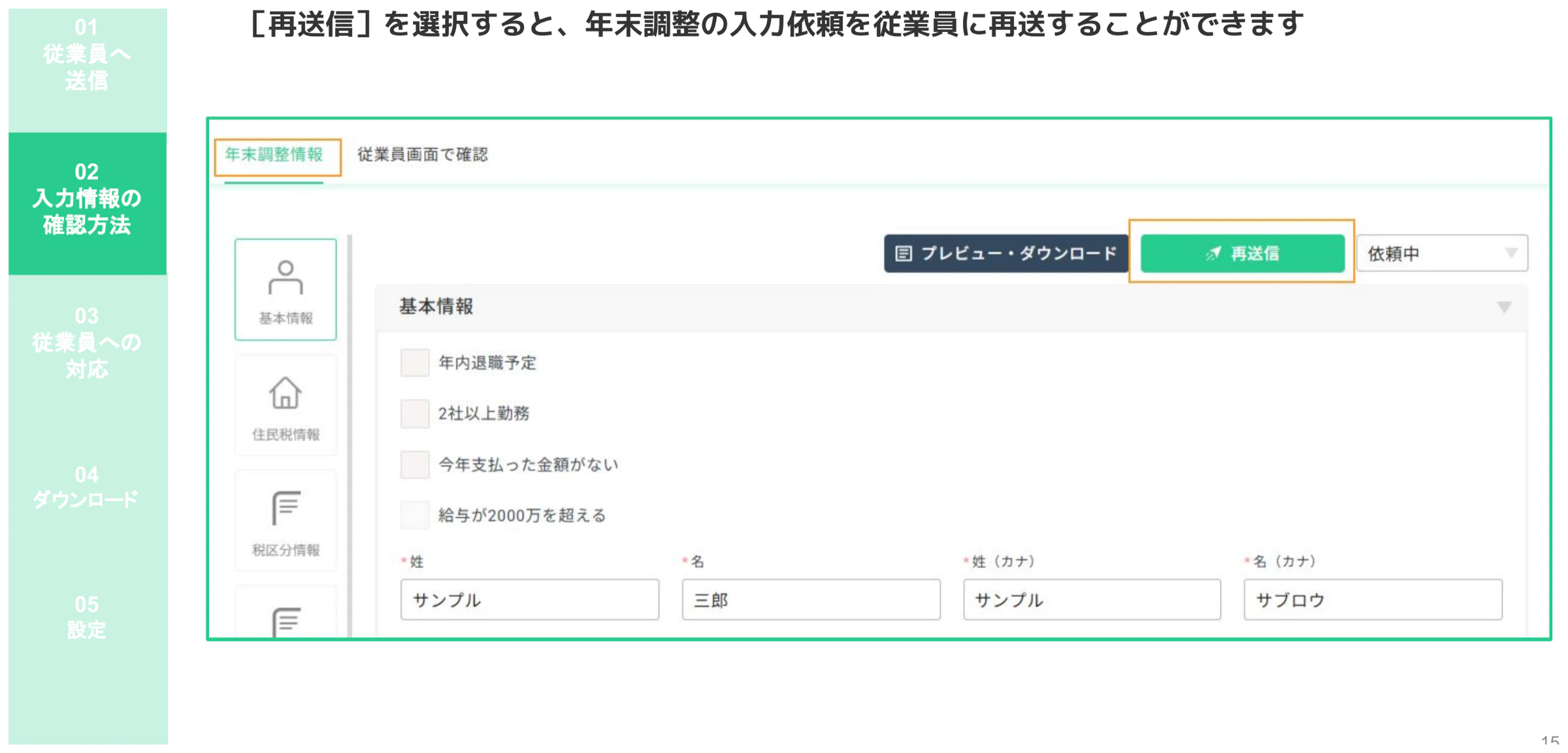This screenshot has width=1568, height=753.
Task: Check the 今年支払った金額がない checkbox
Action: point(414,464)
